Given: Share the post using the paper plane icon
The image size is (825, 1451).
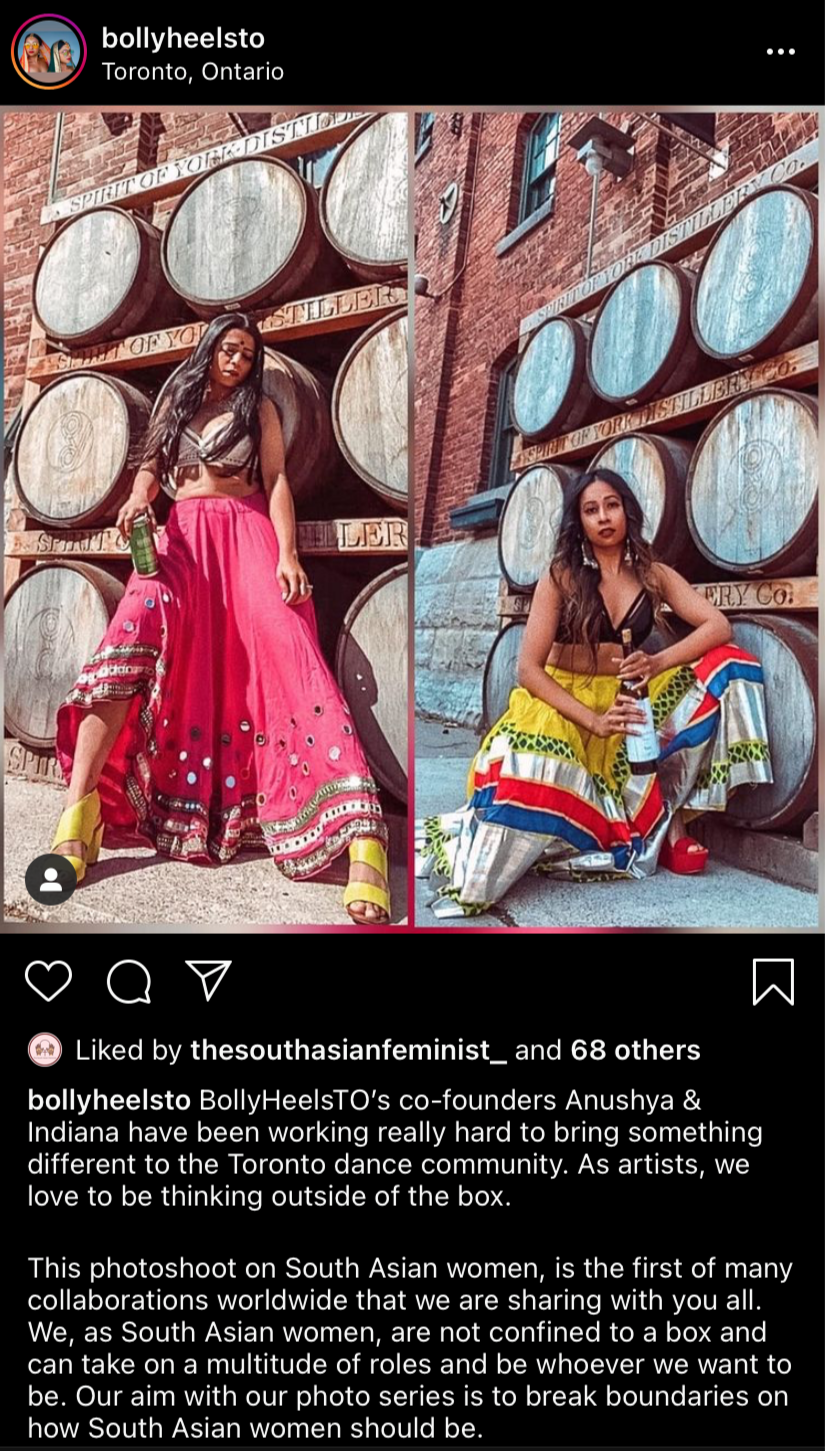Looking at the screenshot, I should coord(209,980).
